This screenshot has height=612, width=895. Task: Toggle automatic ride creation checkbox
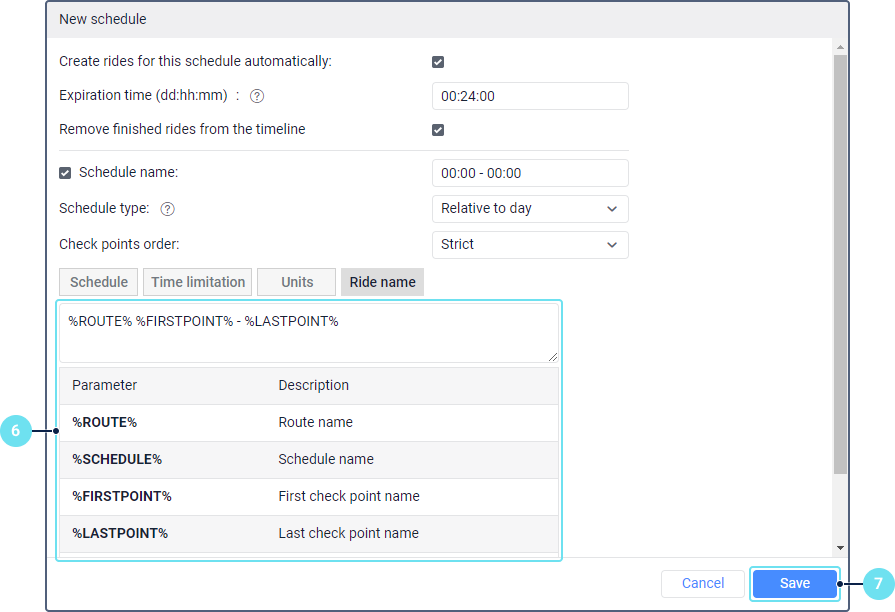click(438, 62)
